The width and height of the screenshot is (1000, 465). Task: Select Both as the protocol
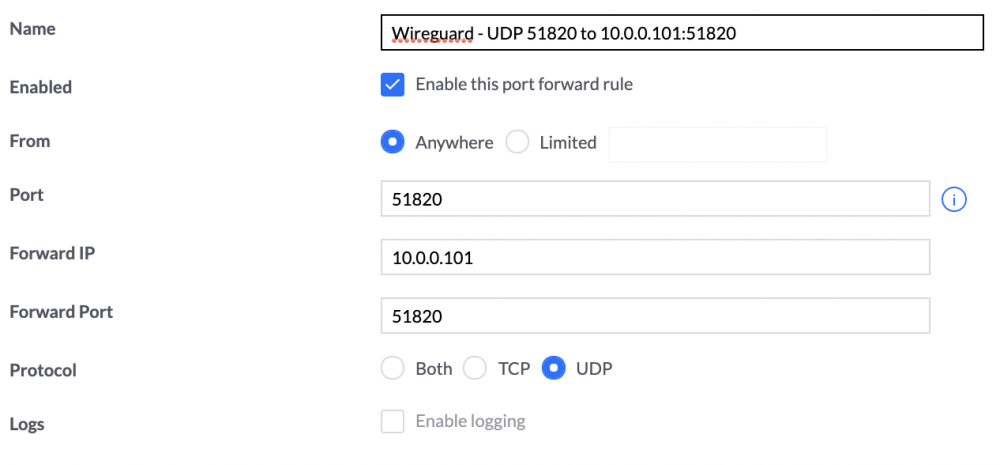[392, 368]
